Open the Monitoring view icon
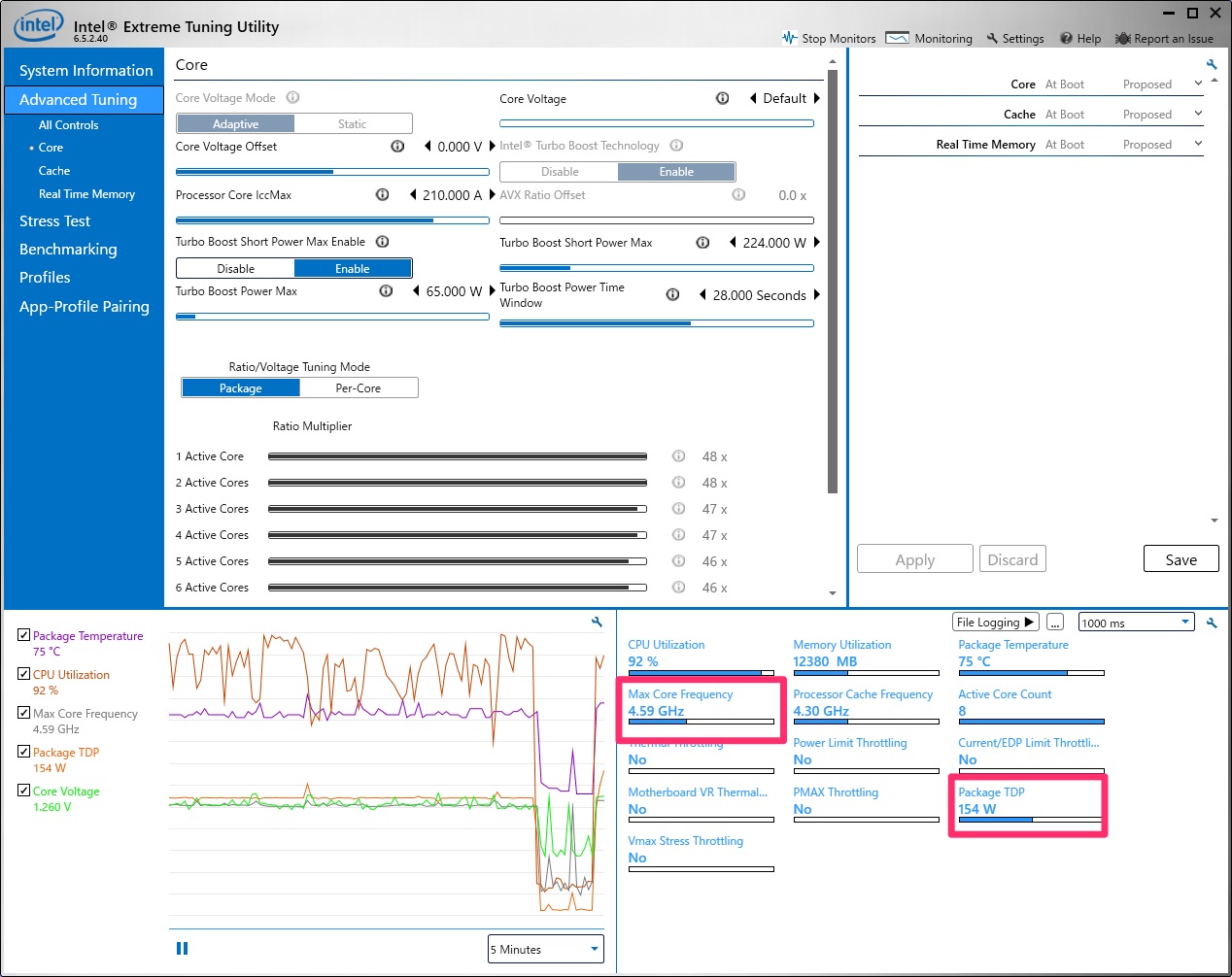This screenshot has width=1232, height=977. (x=898, y=38)
